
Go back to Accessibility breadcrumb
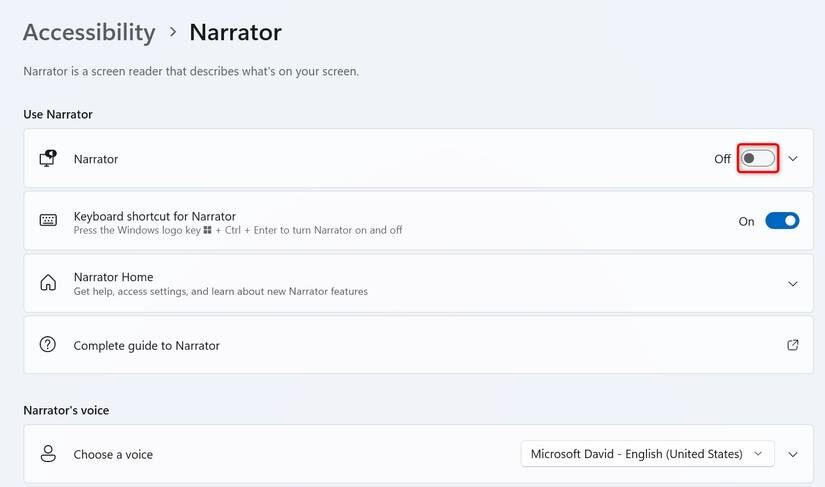(89, 33)
